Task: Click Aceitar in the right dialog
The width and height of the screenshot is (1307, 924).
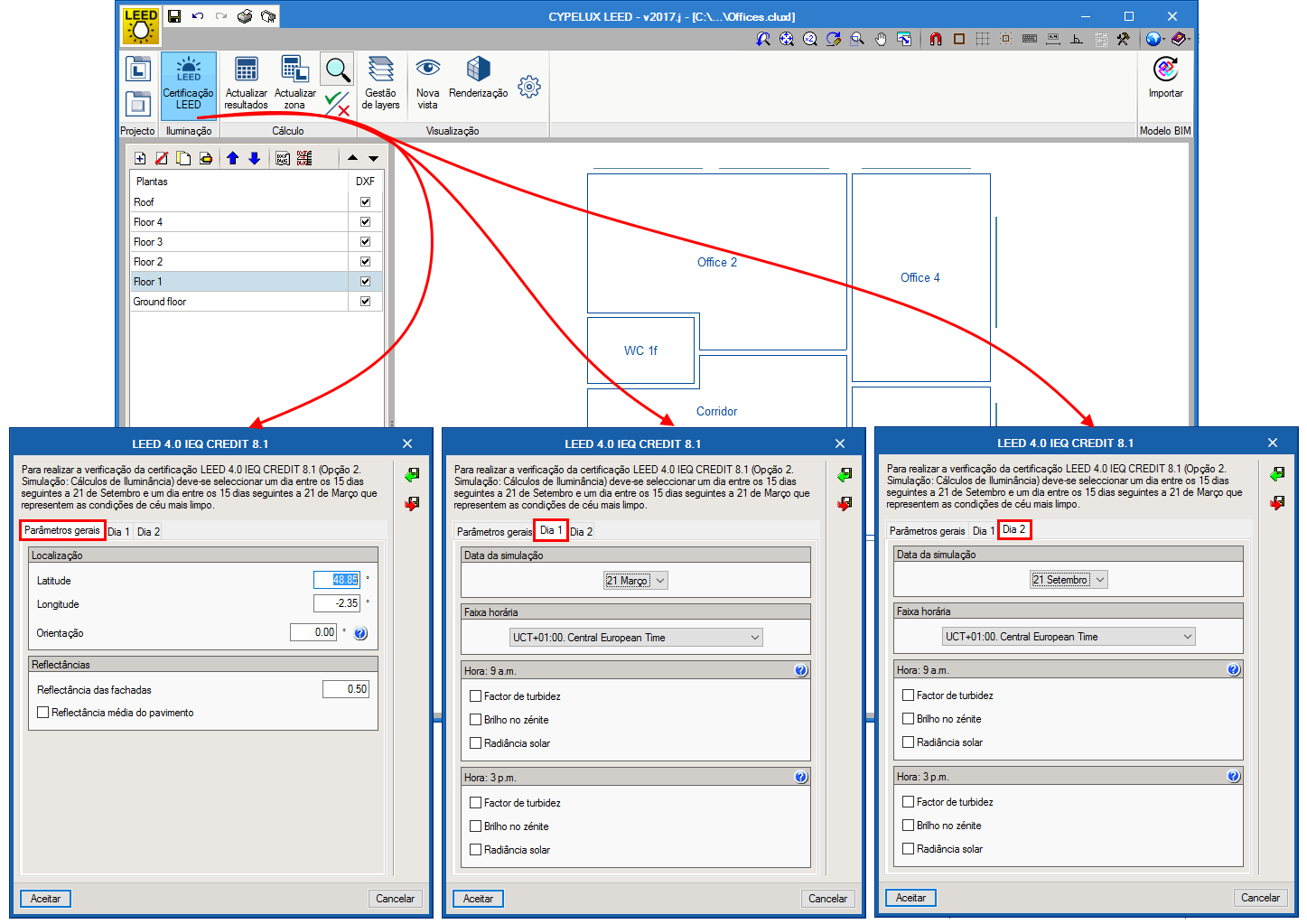Action: point(911,898)
